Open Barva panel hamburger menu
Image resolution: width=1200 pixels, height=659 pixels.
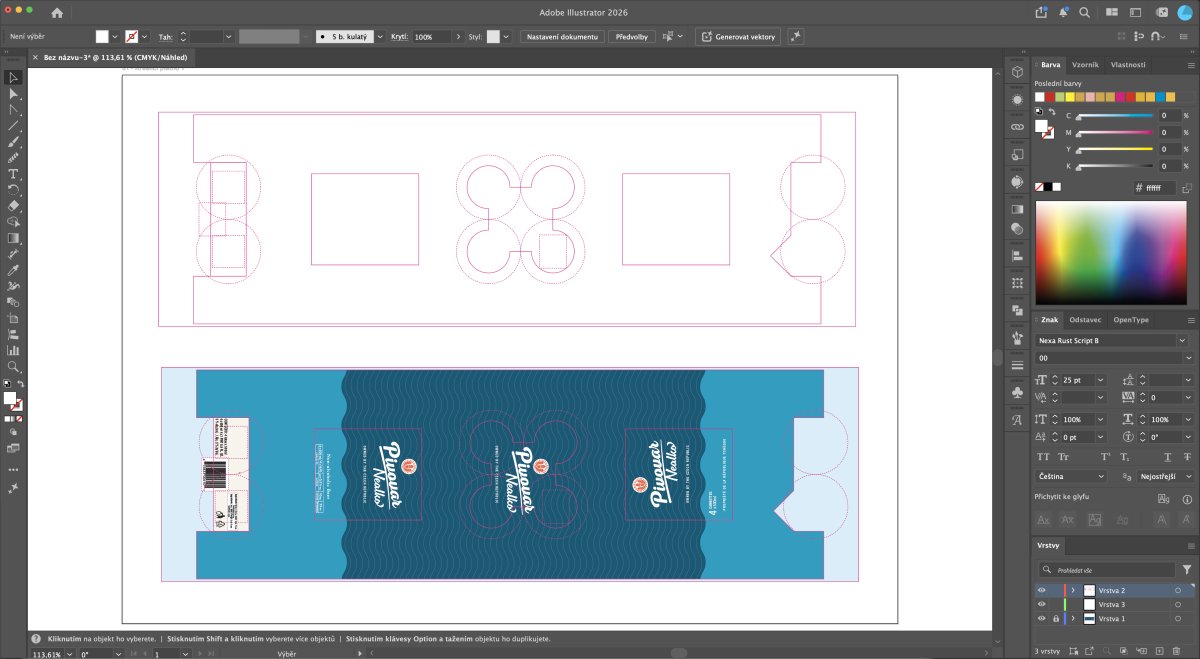point(1190,64)
